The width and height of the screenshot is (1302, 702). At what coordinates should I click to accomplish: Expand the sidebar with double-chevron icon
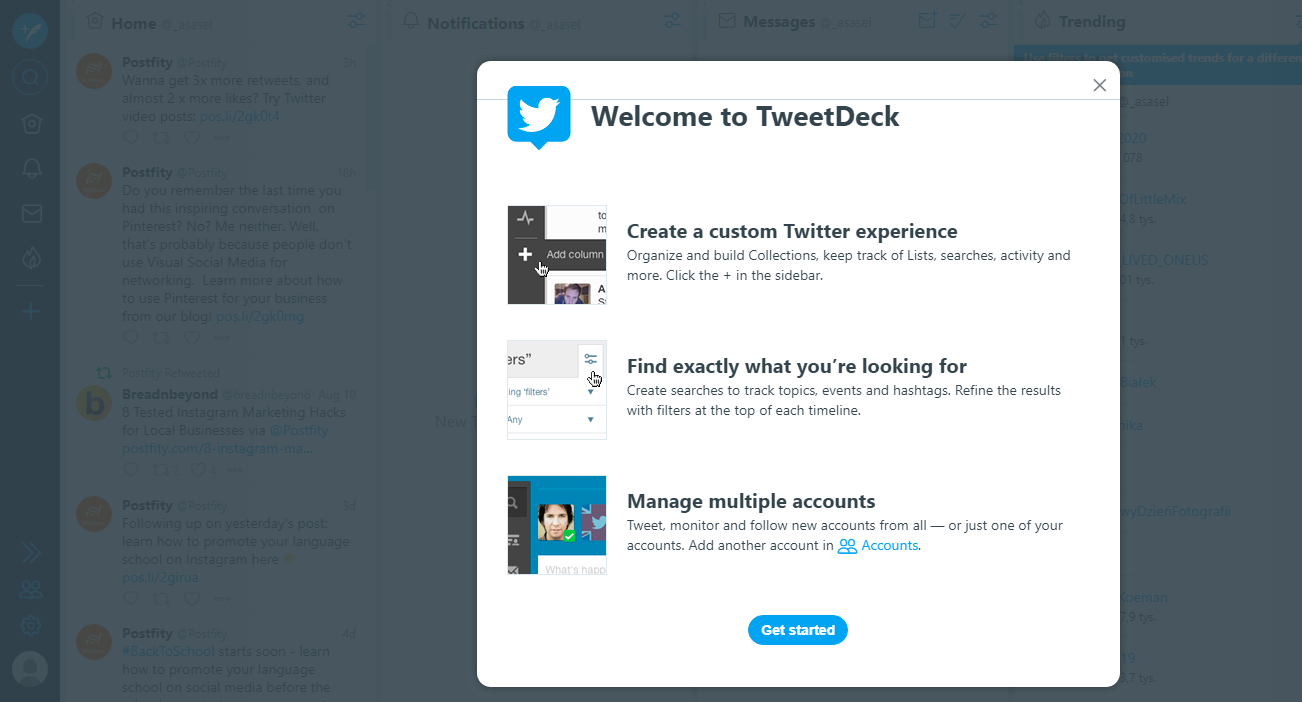[x=31, y=553]
